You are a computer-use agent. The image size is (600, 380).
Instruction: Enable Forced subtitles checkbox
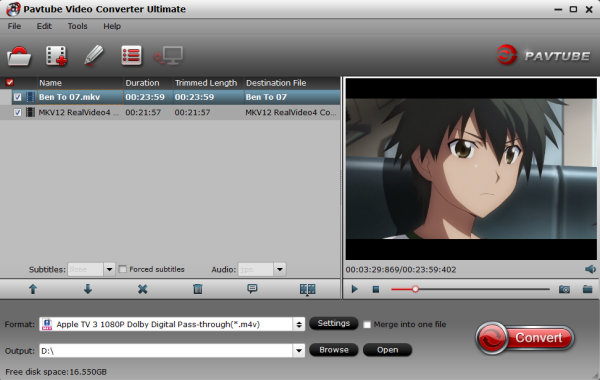[122, 269]
